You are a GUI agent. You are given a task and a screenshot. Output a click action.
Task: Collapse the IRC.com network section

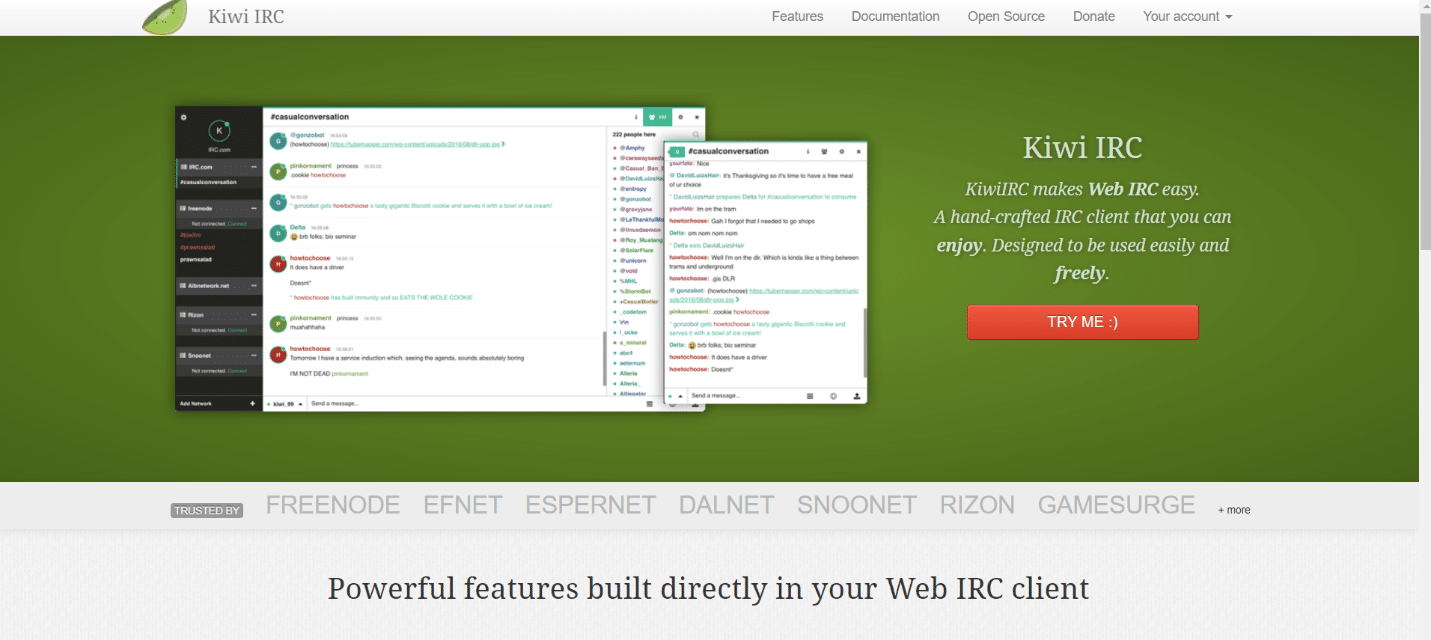253,167
